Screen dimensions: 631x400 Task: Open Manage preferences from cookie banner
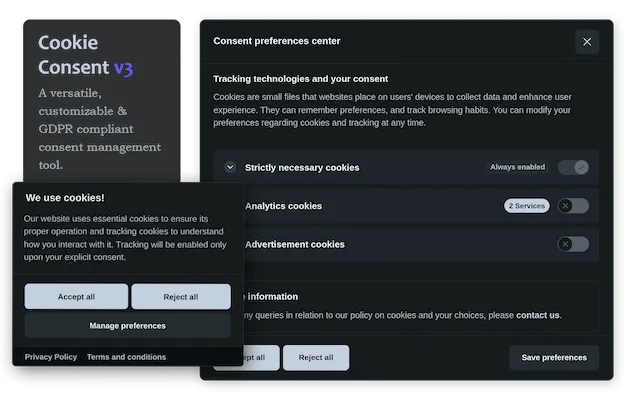128,325
